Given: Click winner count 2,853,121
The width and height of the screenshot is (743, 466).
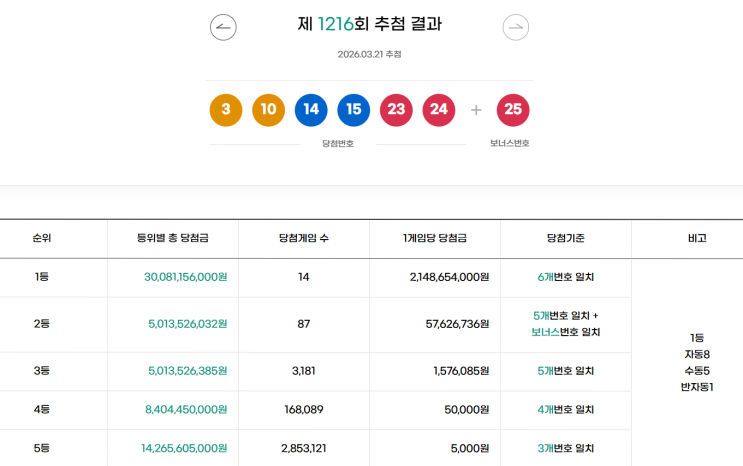Looking at the screenshot, I should tap(304, 448).
